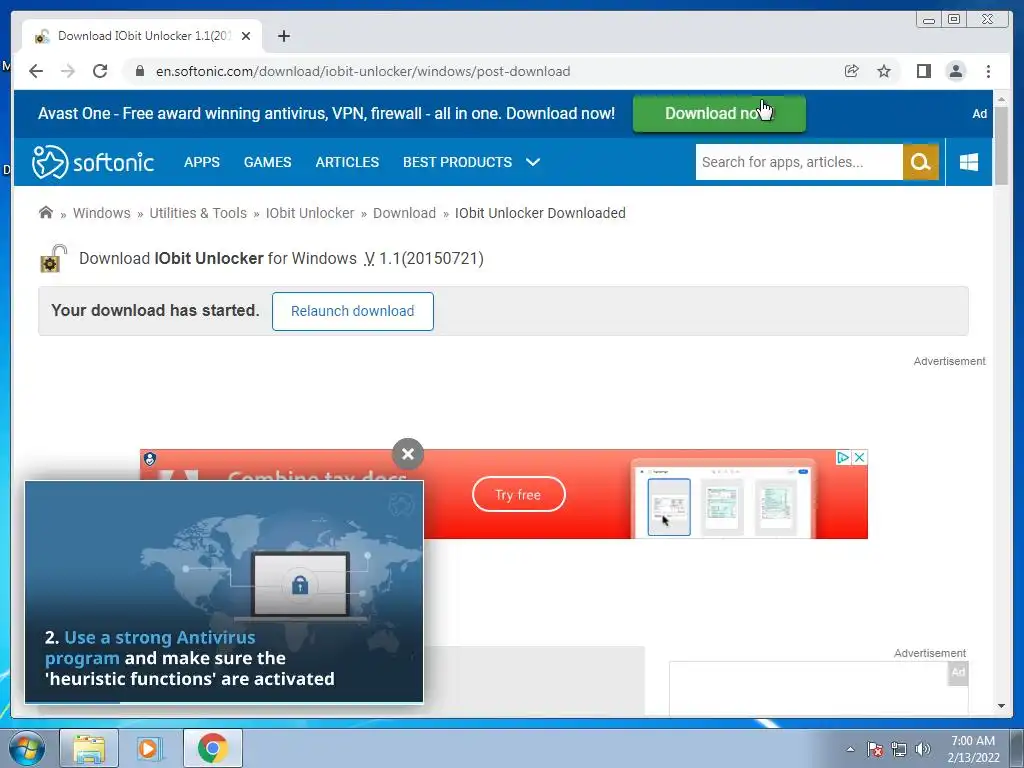Open a new tab with the plus button
Image resolution: width=1024 pixels, height=768 pixels.
coord(283,36)
